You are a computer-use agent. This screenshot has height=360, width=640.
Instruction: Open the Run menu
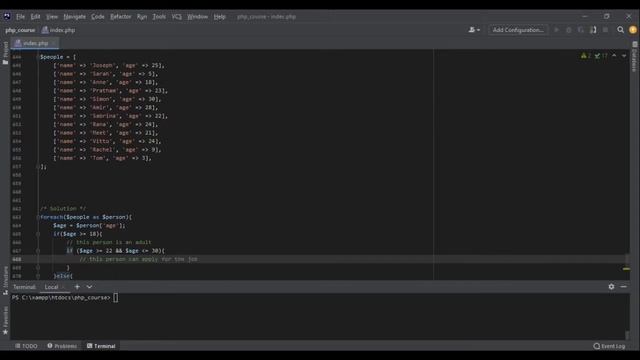click(x=142, y=17)
